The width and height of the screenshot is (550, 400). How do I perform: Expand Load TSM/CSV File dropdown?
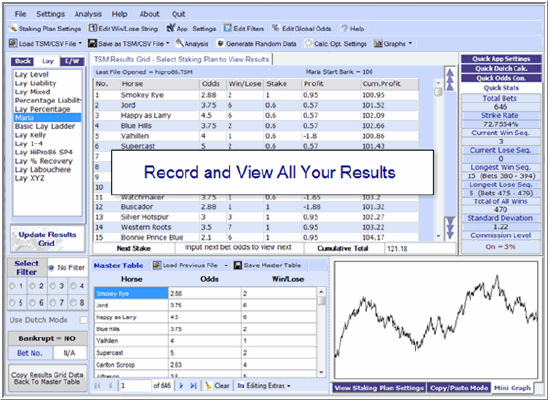[80, 44]
